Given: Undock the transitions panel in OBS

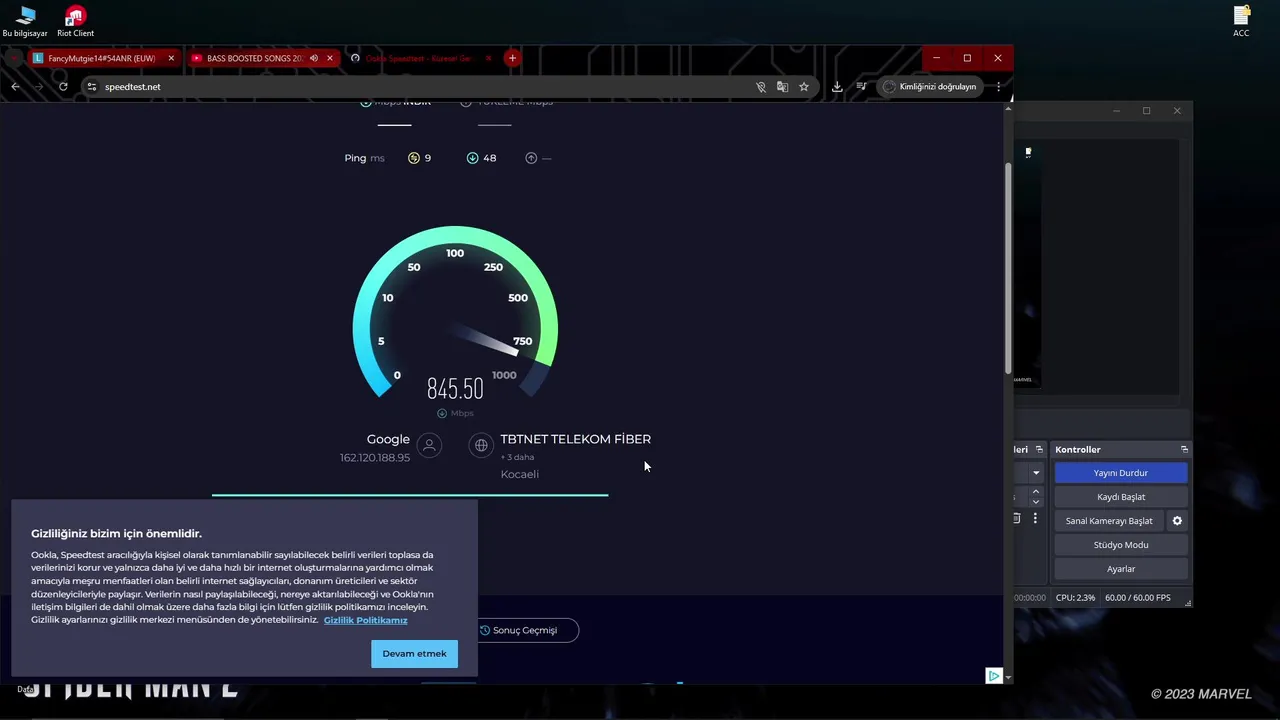Looking at the screenshot, I should tap(1039, 450).
